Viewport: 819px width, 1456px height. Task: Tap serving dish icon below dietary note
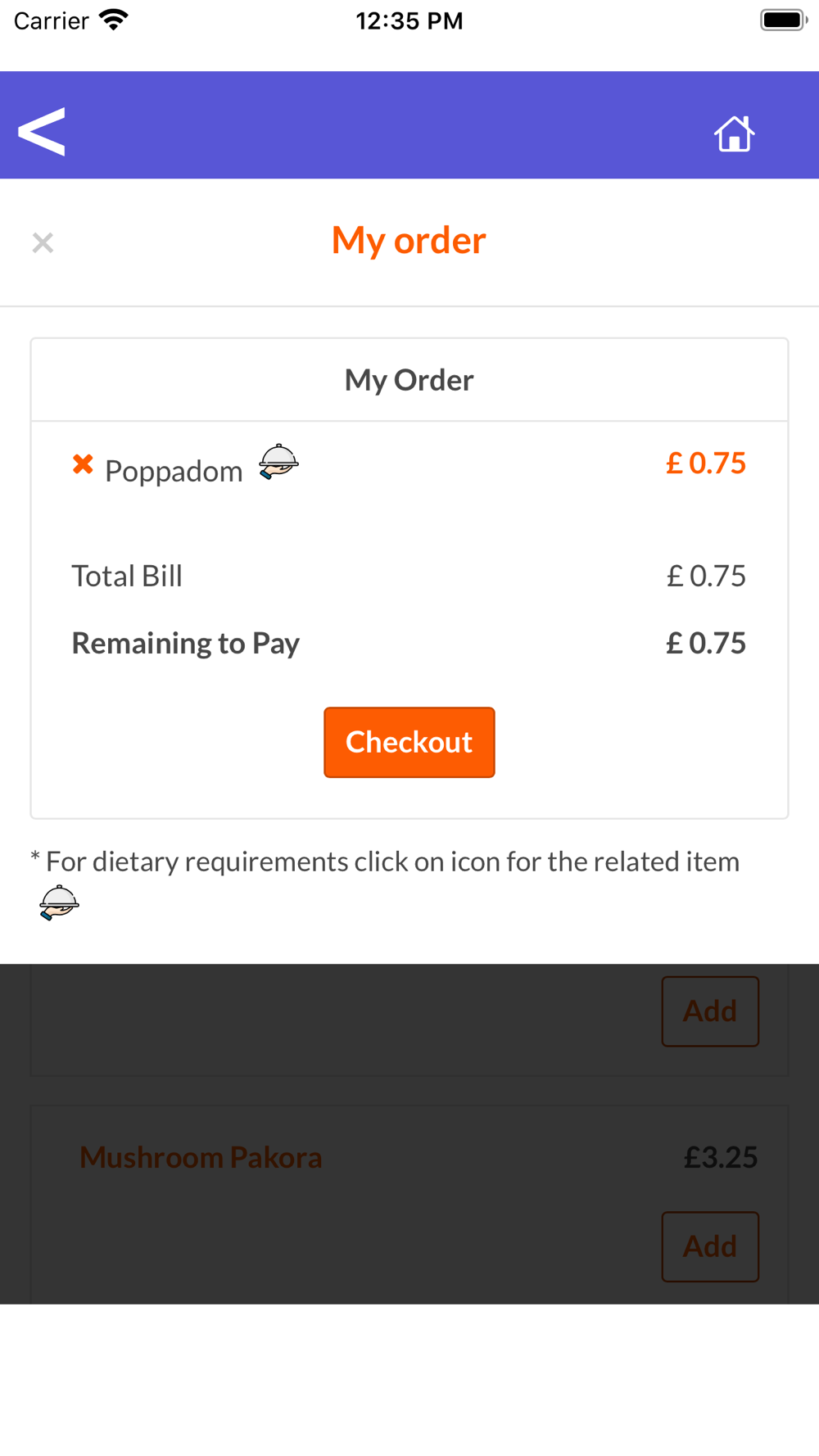59,902
